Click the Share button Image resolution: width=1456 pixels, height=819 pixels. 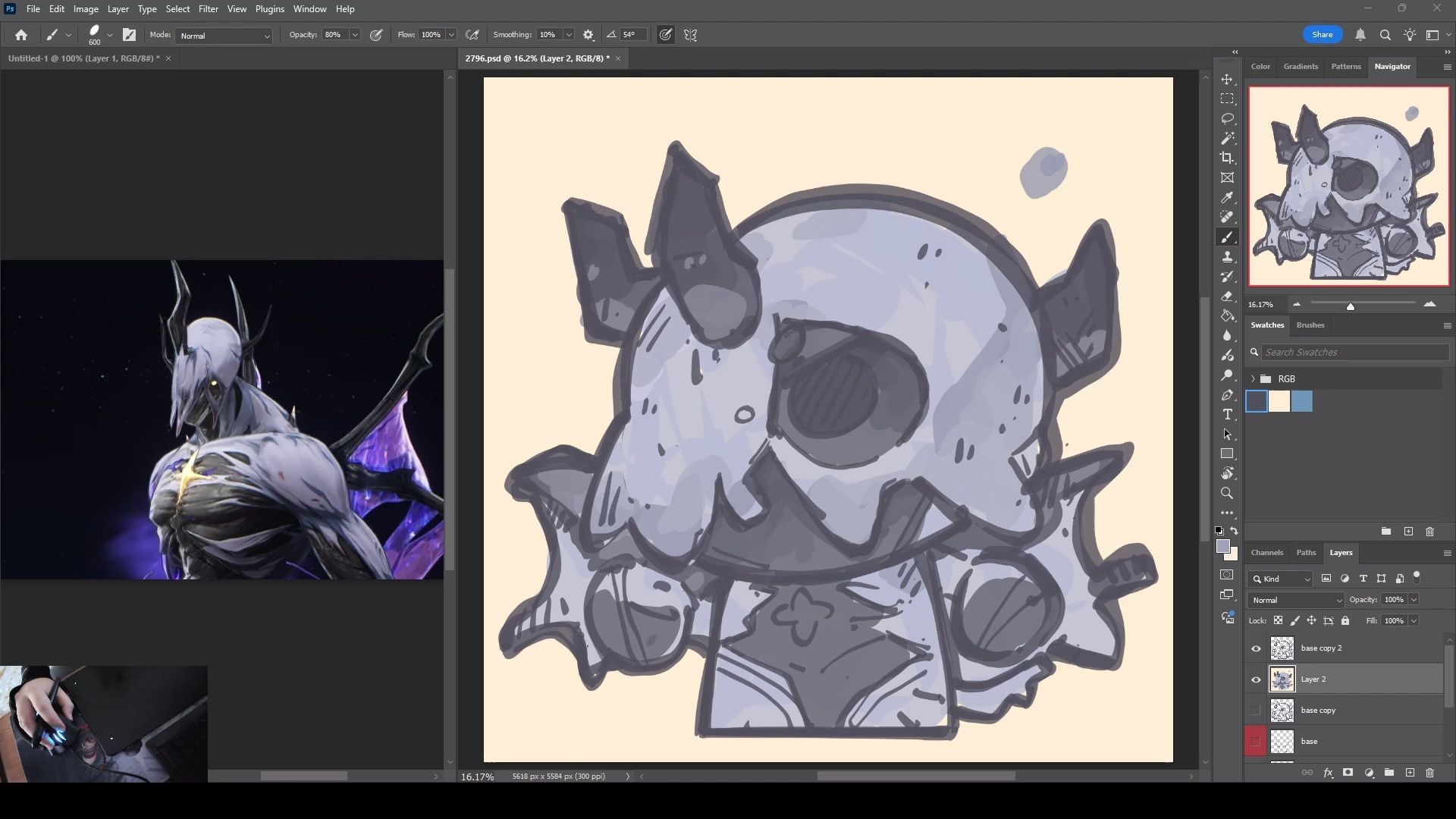click(1323, 35)
